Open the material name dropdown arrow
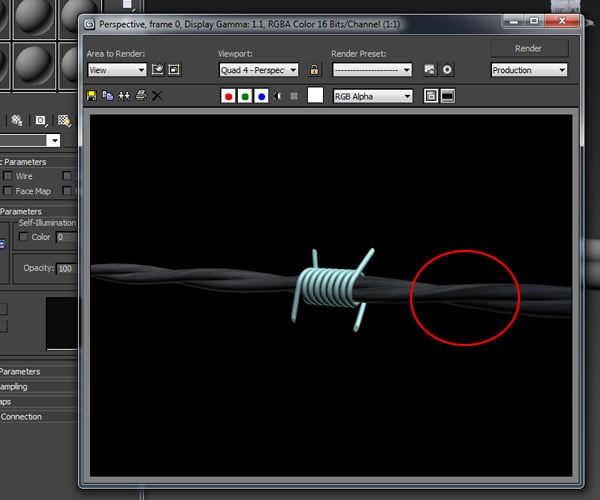600x500 pixels. [54, 140]
